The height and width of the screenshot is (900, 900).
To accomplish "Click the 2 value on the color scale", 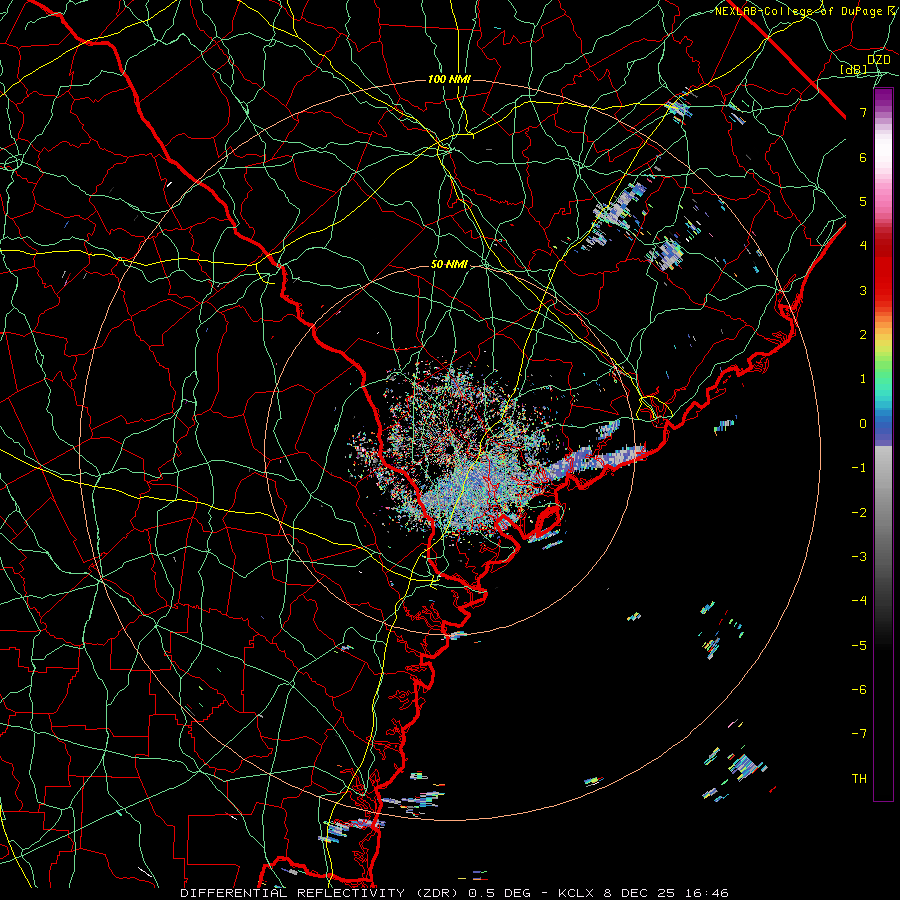I will 863,335.
